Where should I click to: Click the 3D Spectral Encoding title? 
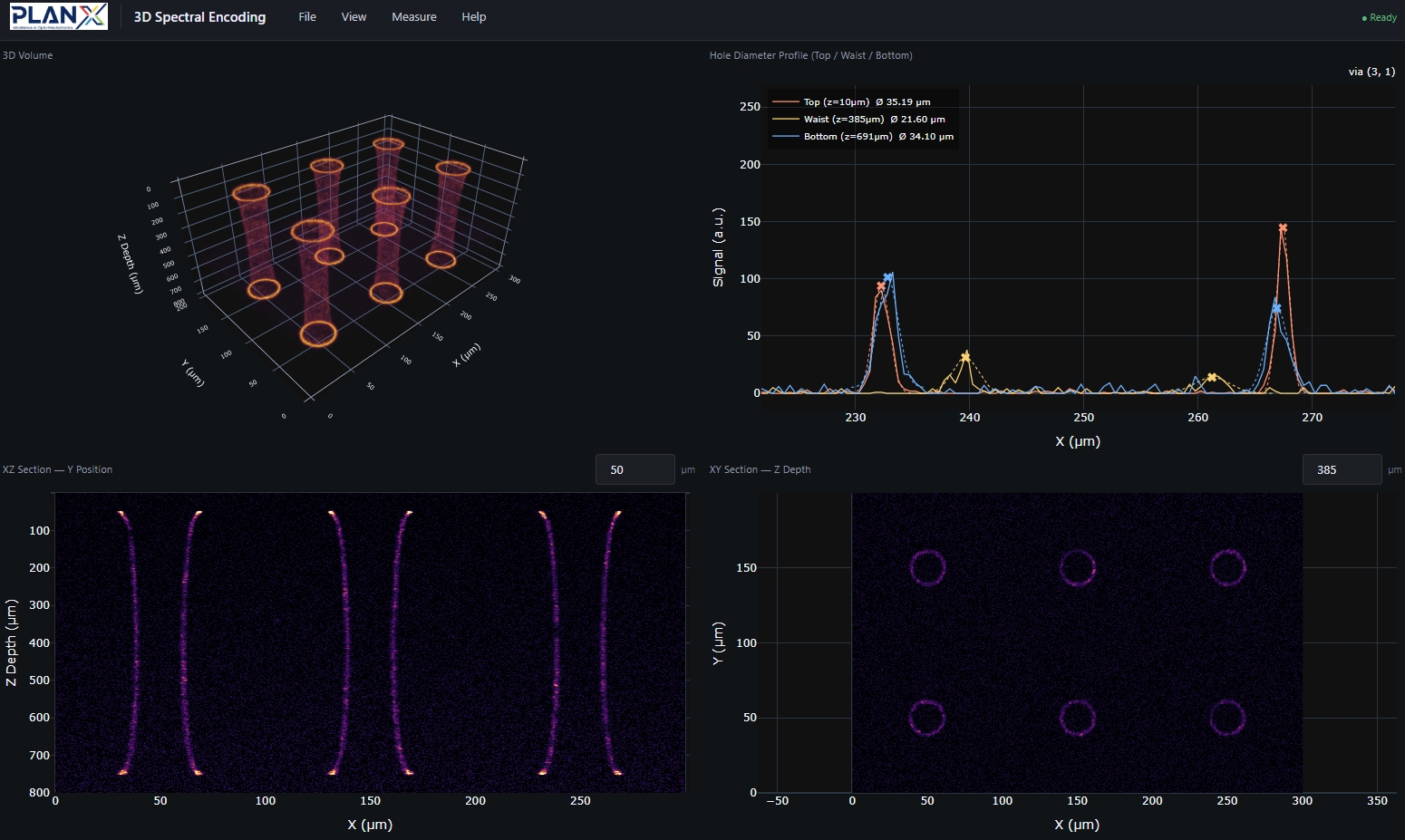point(199,17)
